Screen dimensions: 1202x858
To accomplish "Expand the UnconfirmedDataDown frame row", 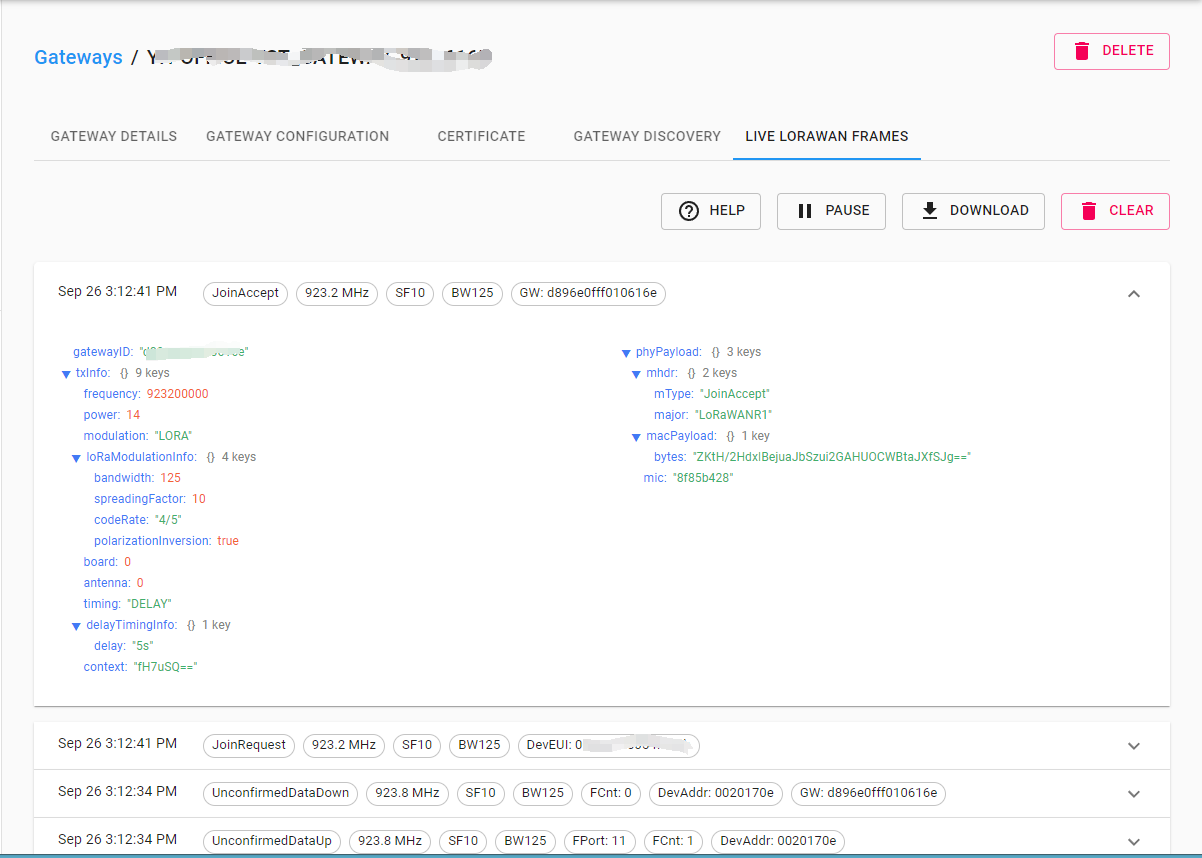I will tap(1133, 794).
